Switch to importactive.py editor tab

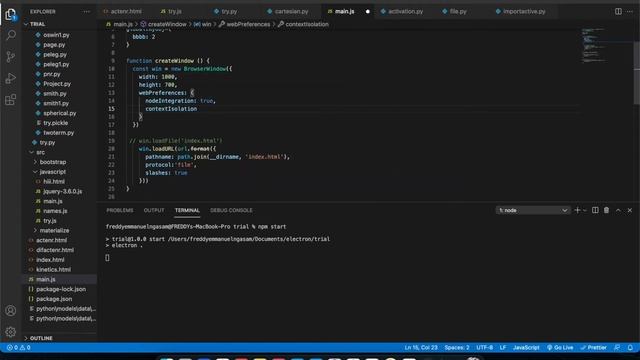pyautogui.click(x=524, y=11)
